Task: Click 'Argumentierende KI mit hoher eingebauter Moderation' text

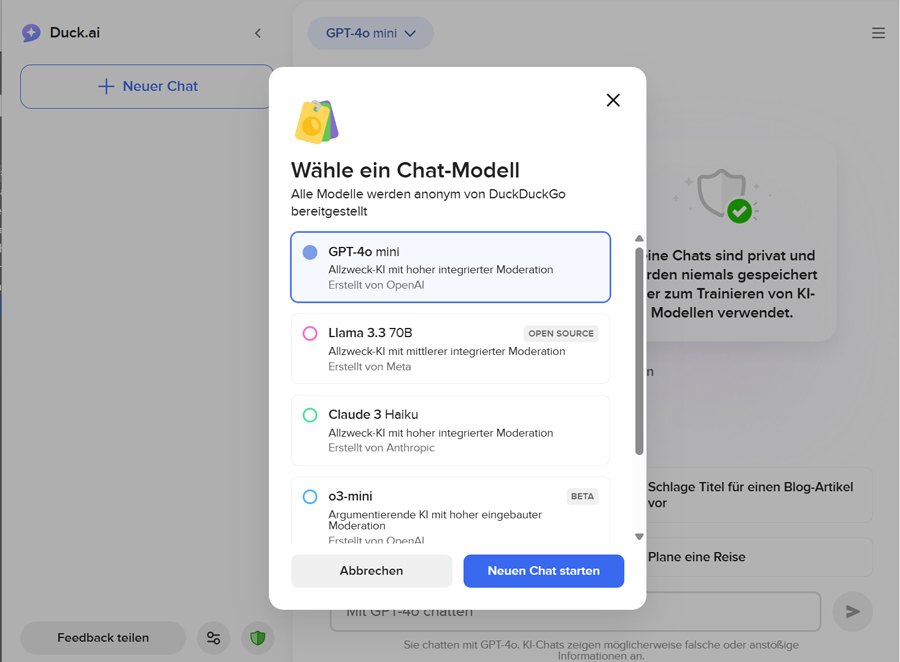Action: (435, 520)
